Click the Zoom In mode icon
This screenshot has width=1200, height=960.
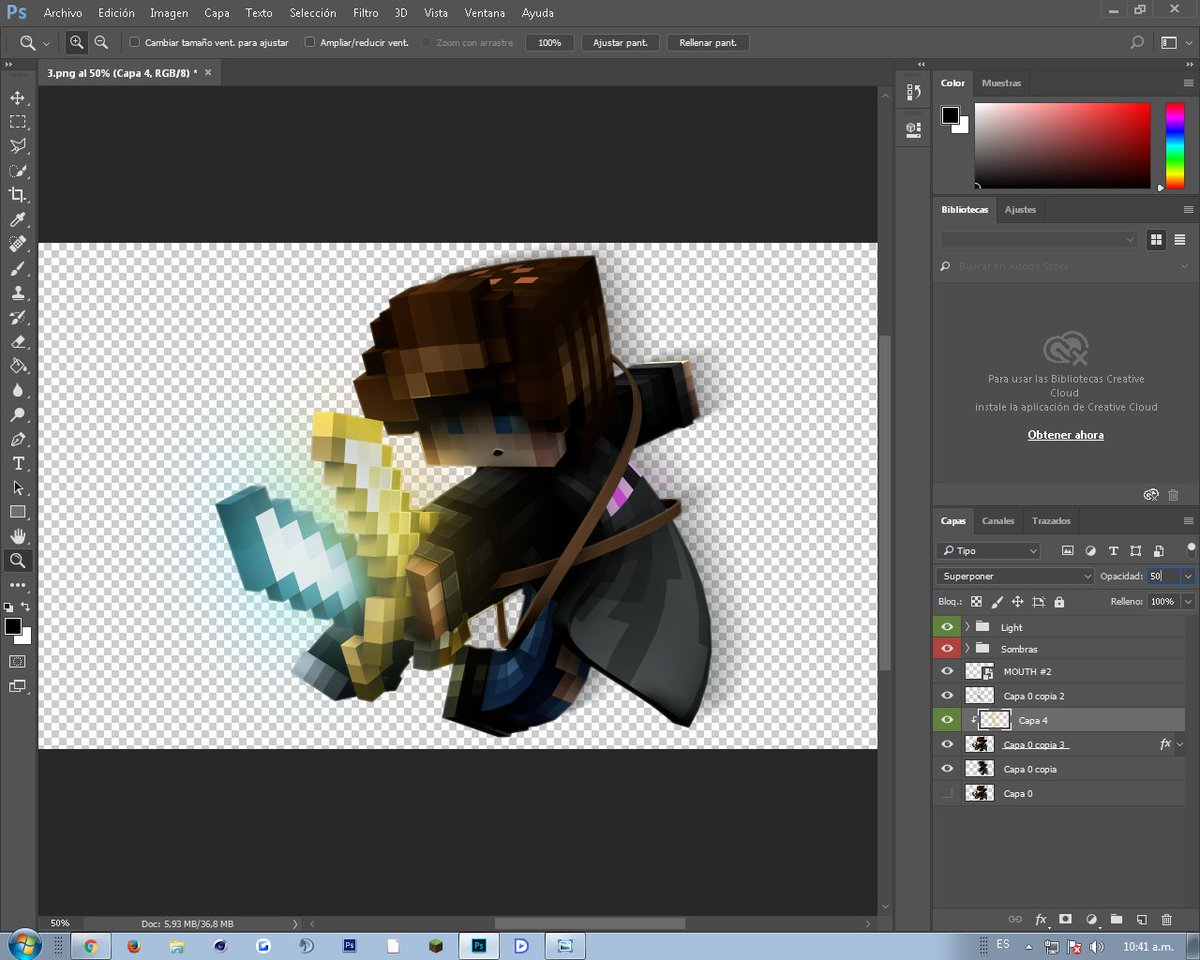click(77, 43)
